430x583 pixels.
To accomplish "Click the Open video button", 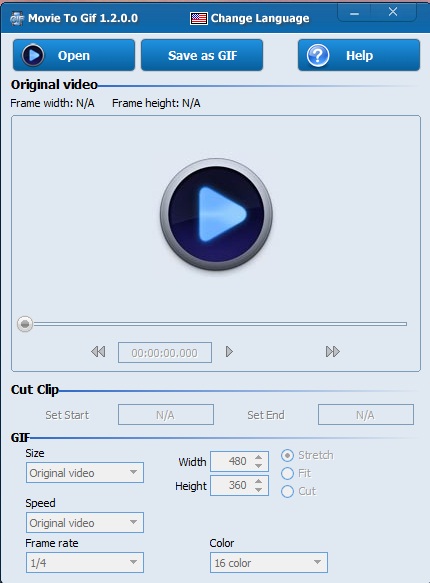I will [74, 55].
